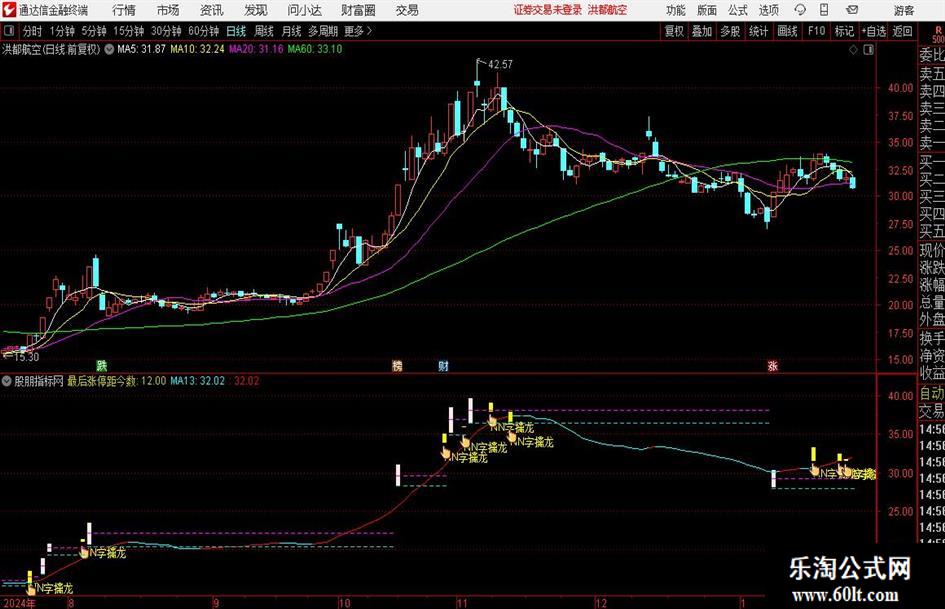
Task: Open the 选项 menu
Action: pyautogui.click(x=768, y=10)
